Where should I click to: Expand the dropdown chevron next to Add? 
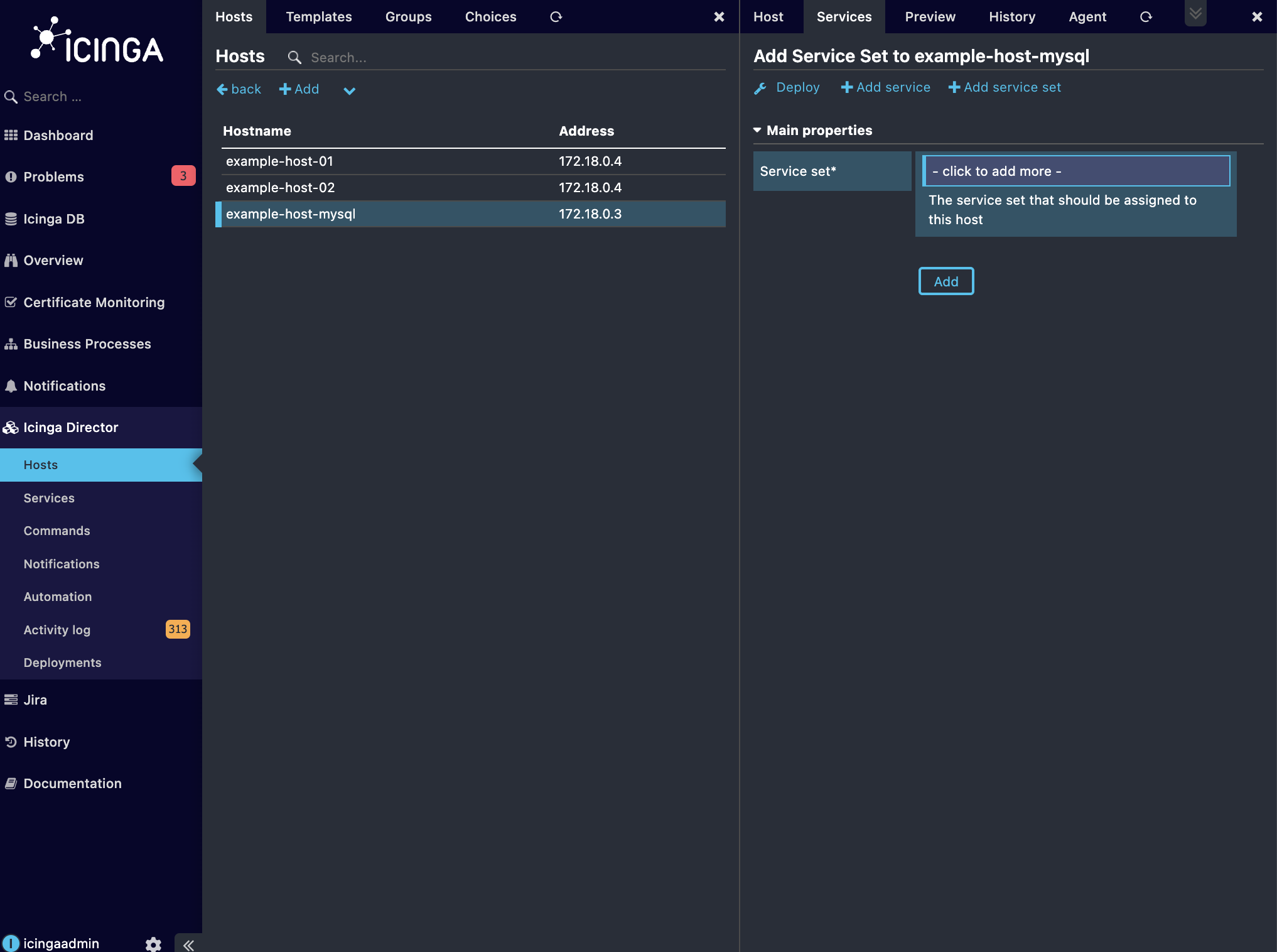click(350, 90)
